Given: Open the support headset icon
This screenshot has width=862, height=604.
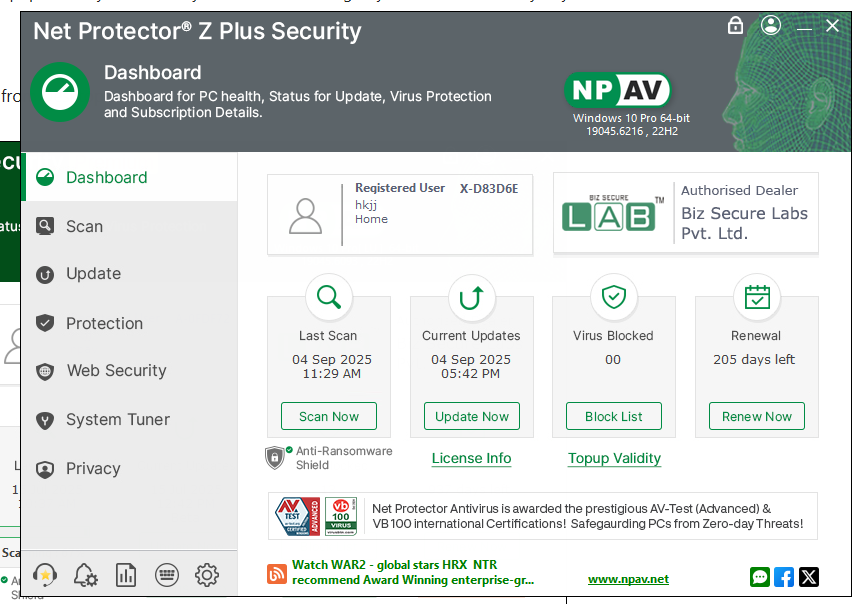Looking at the screenshot, I should pyautogui.click(x=45, y=574).
